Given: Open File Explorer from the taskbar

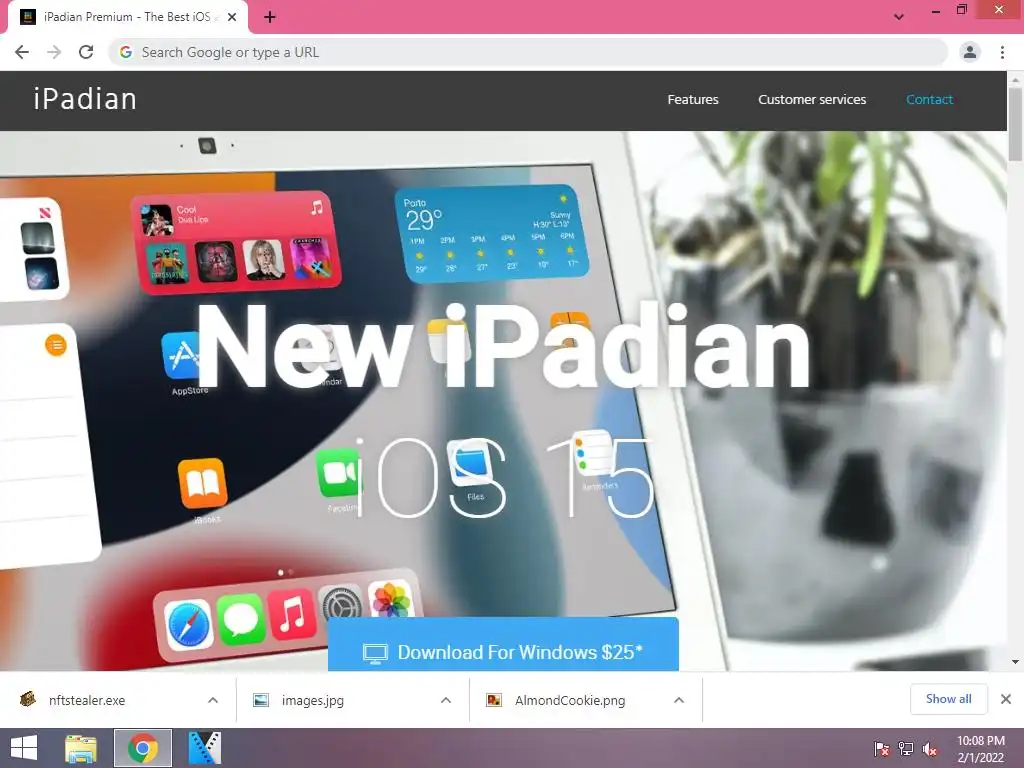Looking at the screenshot, I should 81,748.
